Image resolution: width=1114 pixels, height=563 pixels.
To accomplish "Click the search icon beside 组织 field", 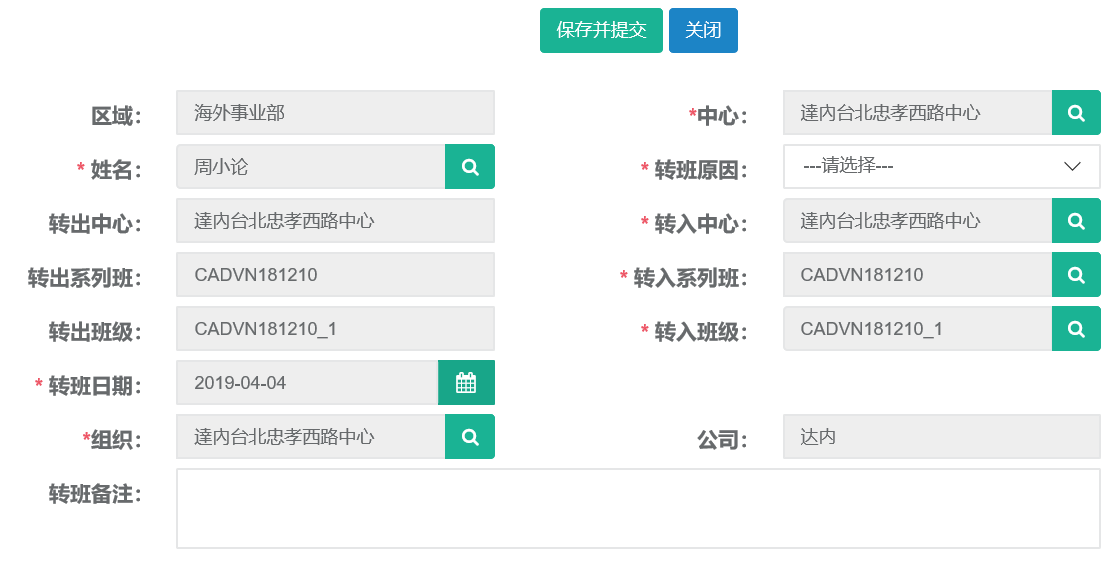I will click(x=469, y=437).
